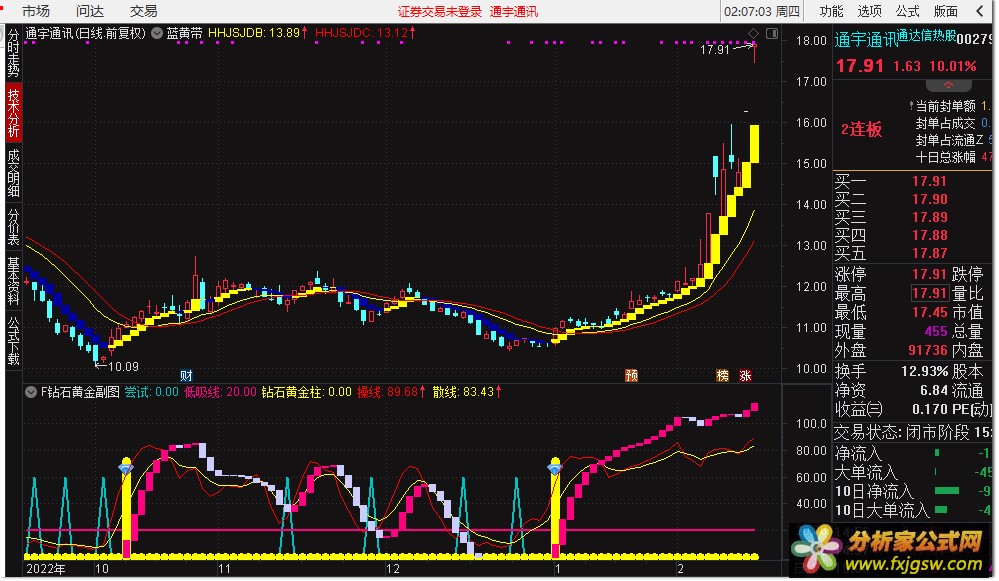Click the 2连板 label
This screenshot has height=581, width=999.
pyautogui.click(x=861, y=129)
